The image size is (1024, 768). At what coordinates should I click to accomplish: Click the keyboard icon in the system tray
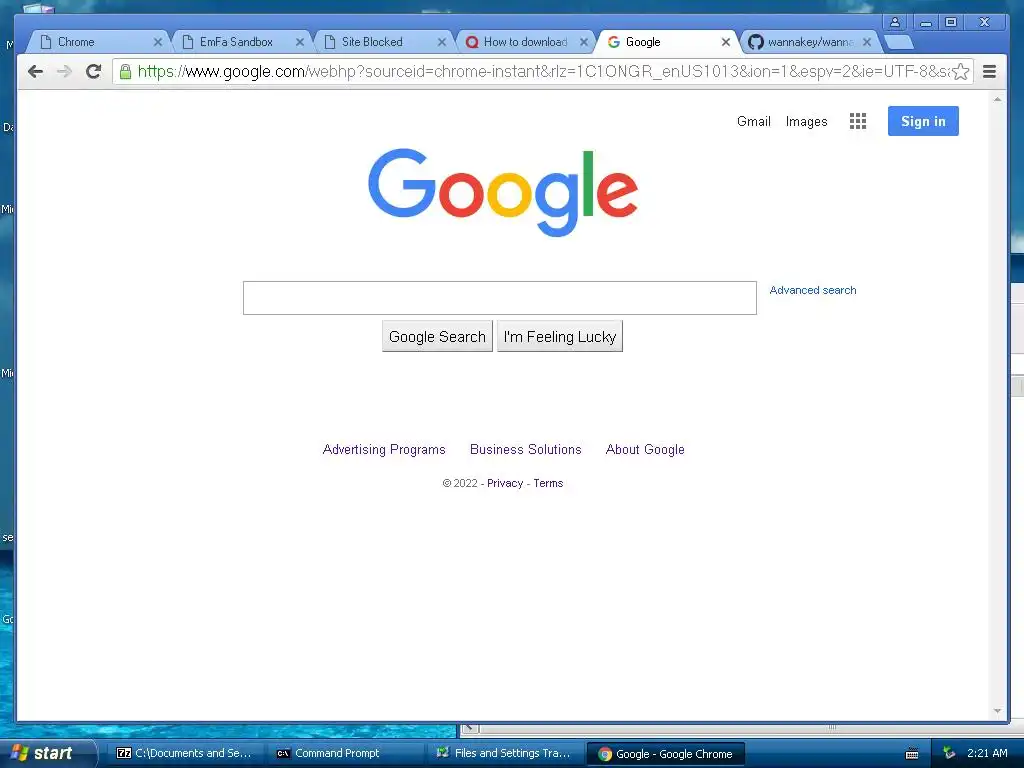[x=912, y=754]
